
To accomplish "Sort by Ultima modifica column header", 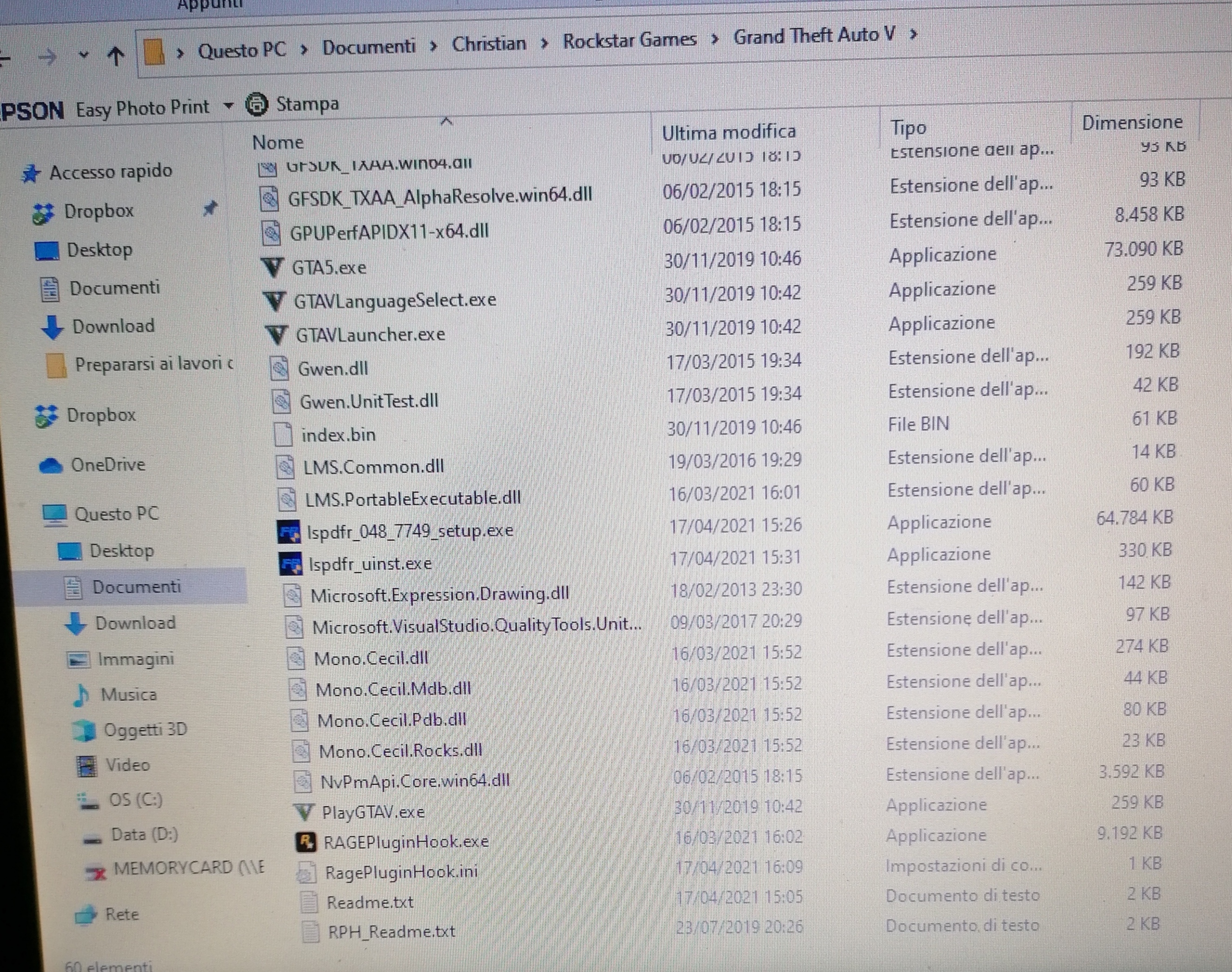I will tap(729, 132).
